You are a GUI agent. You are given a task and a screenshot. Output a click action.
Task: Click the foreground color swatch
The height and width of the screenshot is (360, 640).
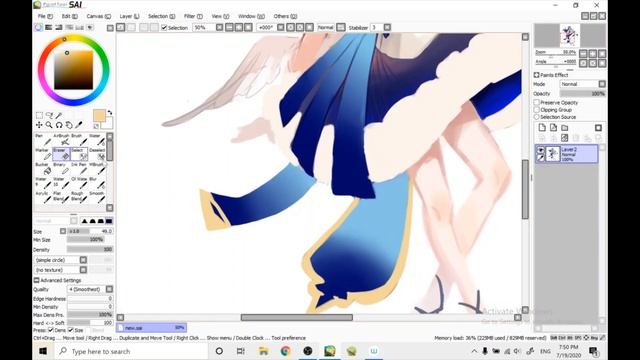pos(99,116)
